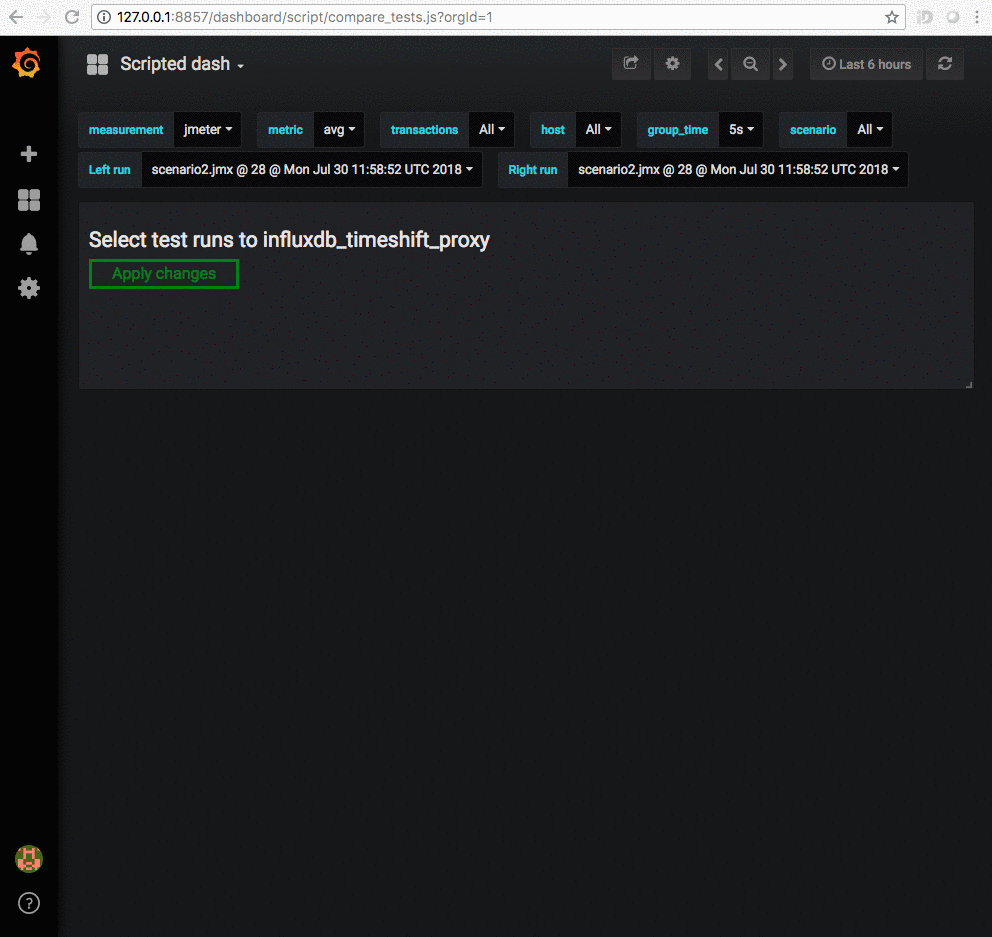Image resolution: width=992 pixels, height=937 pixels.
Task: Click the metric variable label
Action: pos(285,130)
